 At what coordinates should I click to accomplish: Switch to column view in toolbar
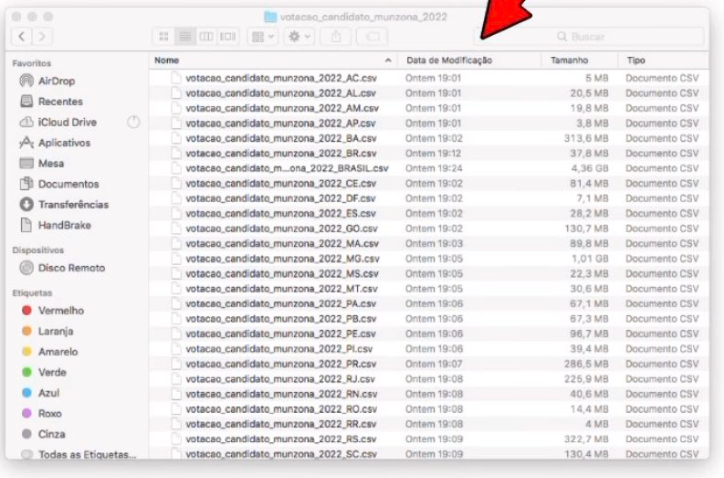click(x=206, y=36)
